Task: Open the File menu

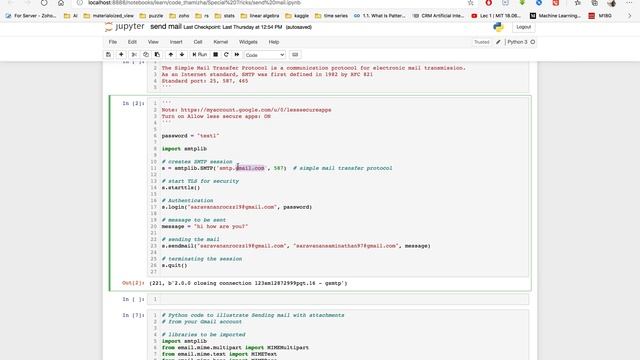Action: pyautogui.click(x=113, y=42)
